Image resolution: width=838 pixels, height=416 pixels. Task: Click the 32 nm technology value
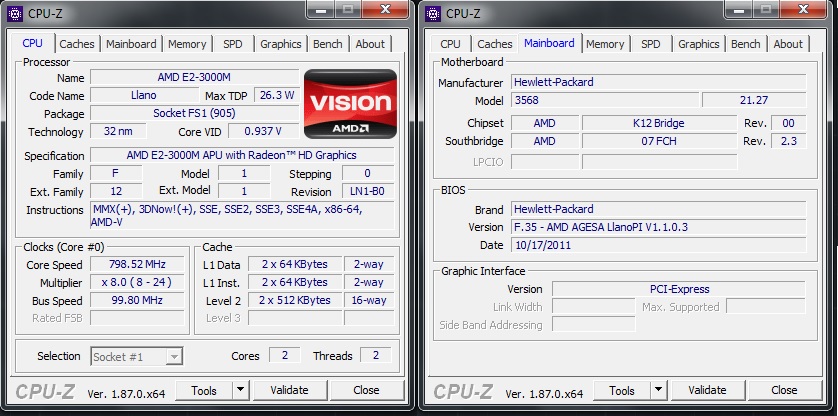[118, 131]
